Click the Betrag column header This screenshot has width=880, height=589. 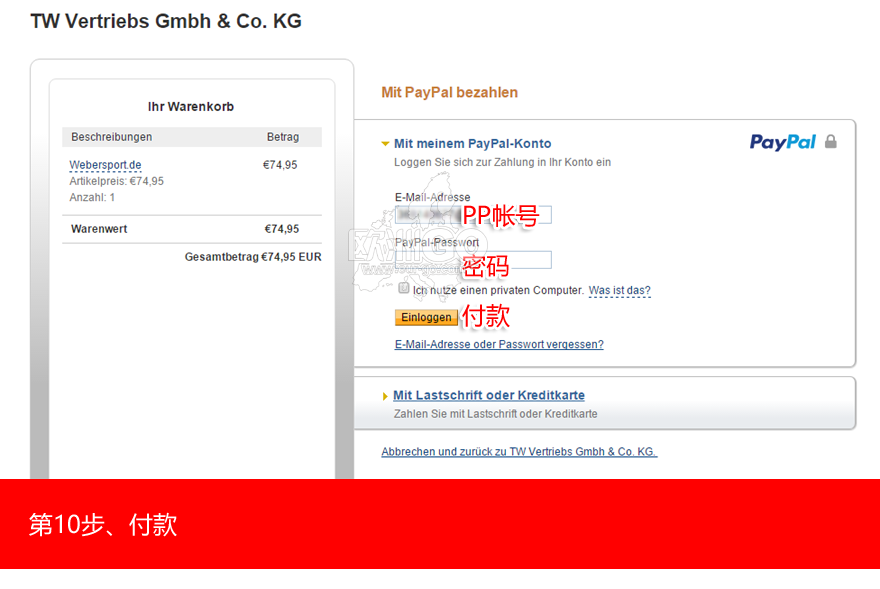coord(283,137)
